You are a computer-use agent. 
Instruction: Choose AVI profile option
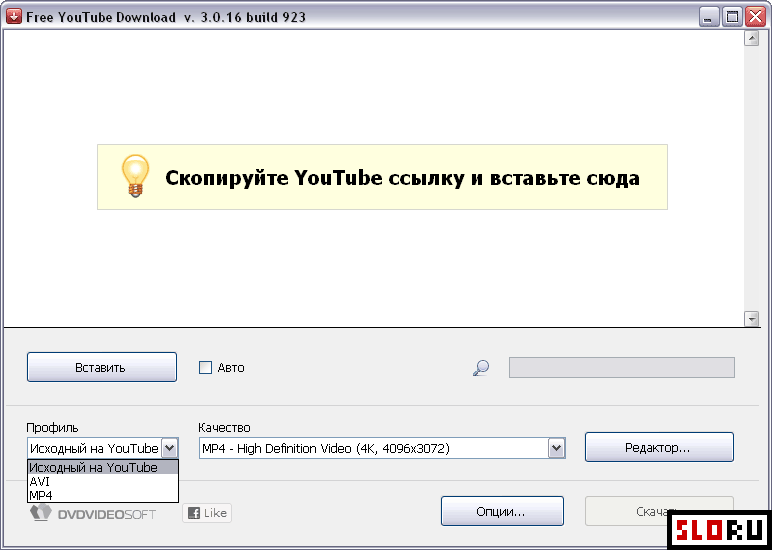[103, 481]
